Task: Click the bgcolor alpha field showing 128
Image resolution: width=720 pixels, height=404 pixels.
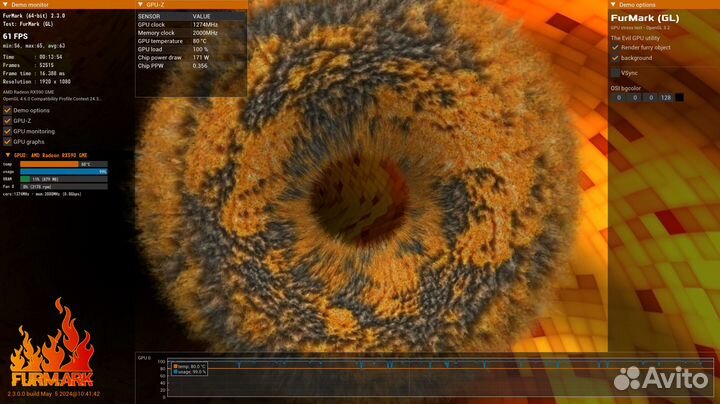Action: (x=664, y=97)
